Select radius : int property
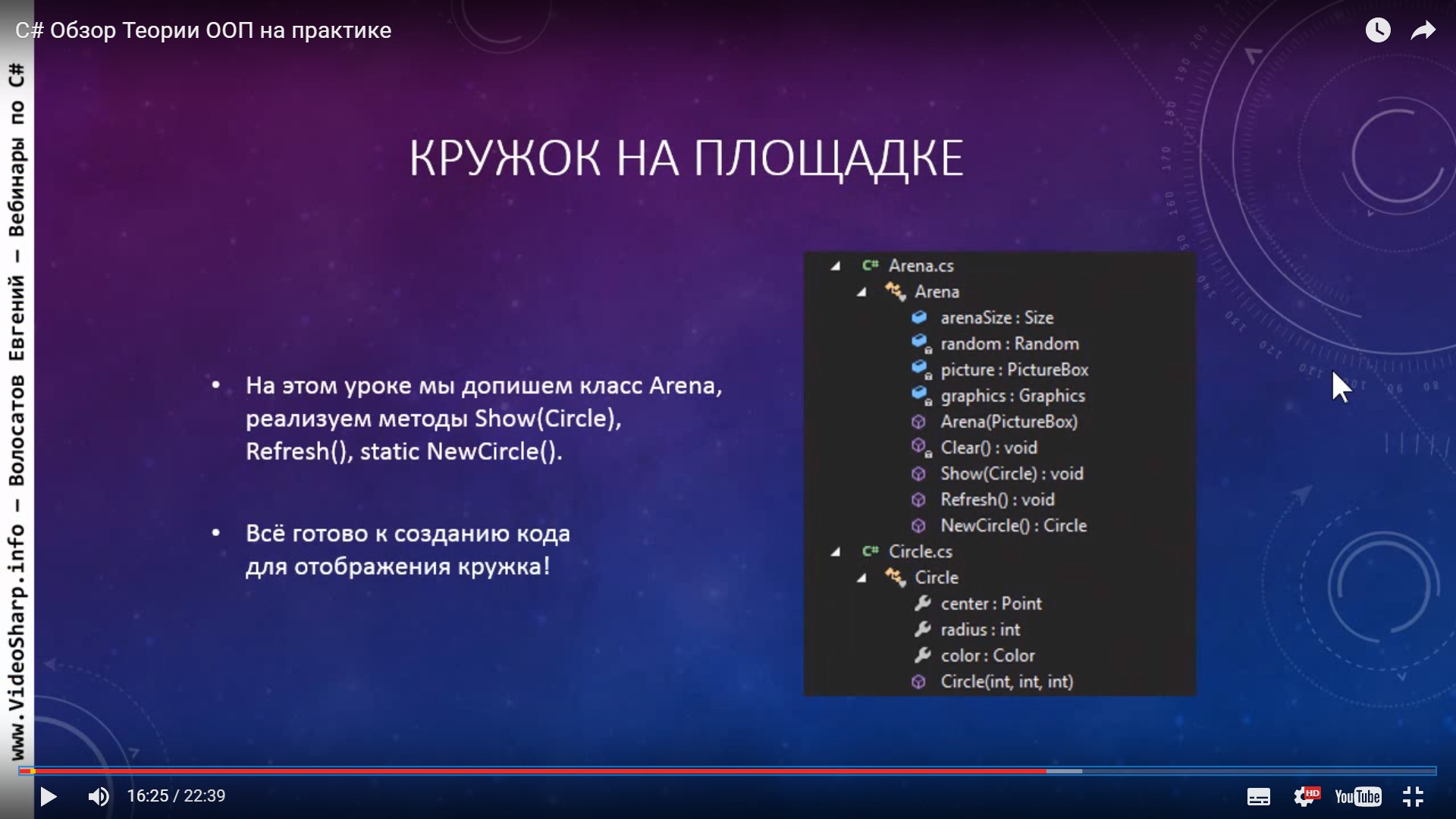1456x819 pixels. click(980, 629)
